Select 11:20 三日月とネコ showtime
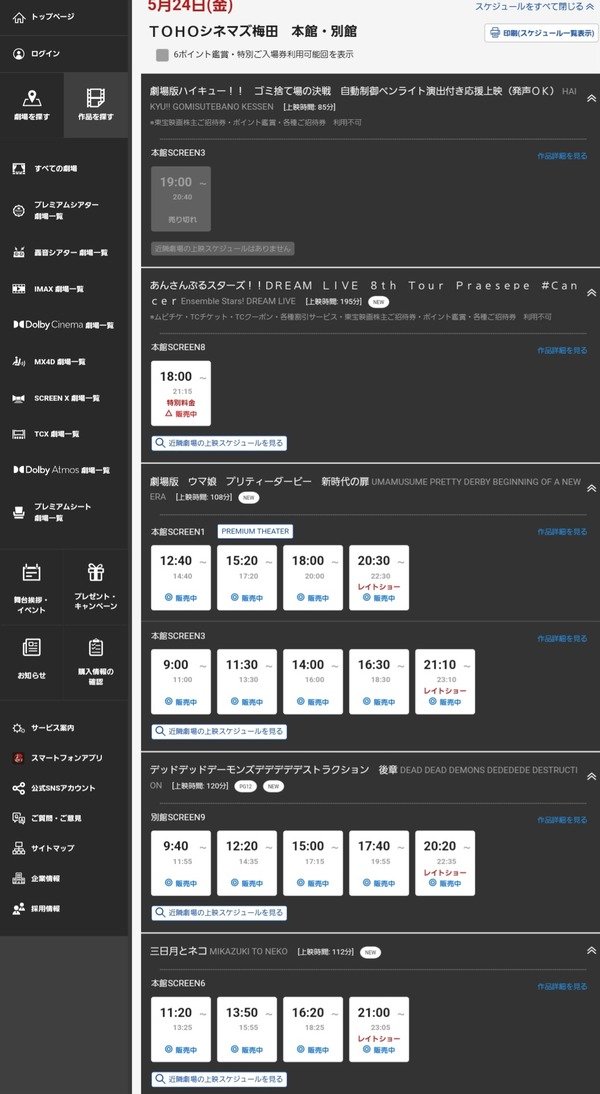 coord(181,1029)
